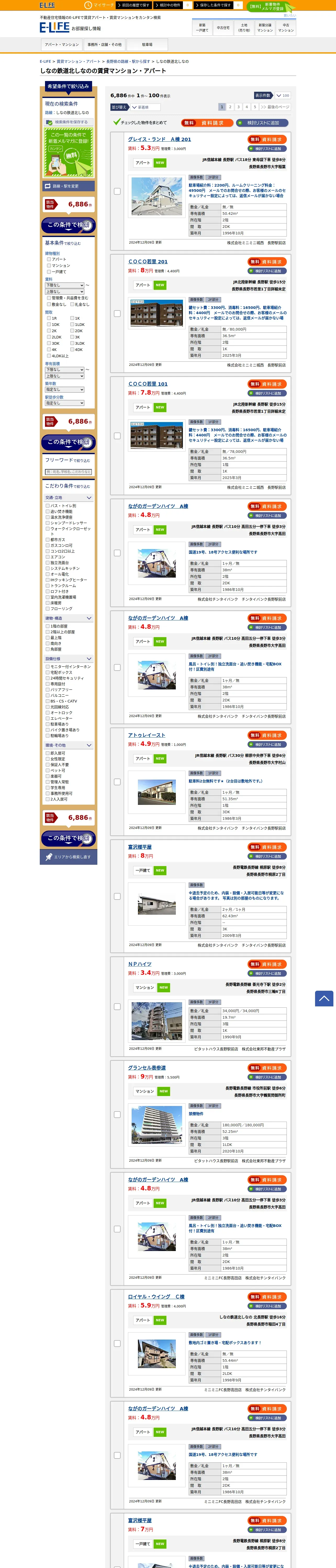The height and width of the screenshot is (1568, 336).
Task: Click the NEW badge on グレイス・ランド listing
Action: [160, 163]
